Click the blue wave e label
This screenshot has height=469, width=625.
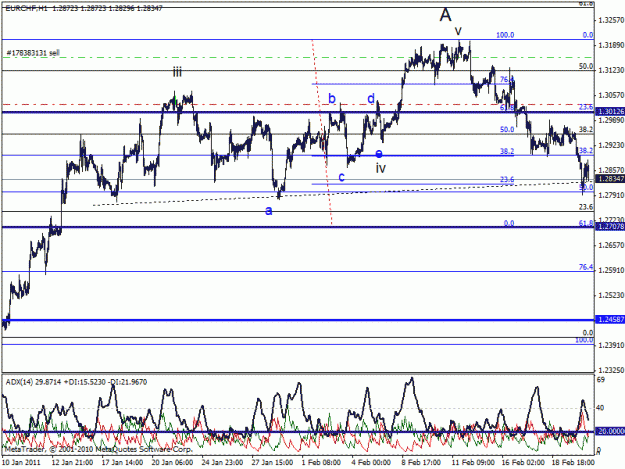pyautogui.click(x=379, y=153)
